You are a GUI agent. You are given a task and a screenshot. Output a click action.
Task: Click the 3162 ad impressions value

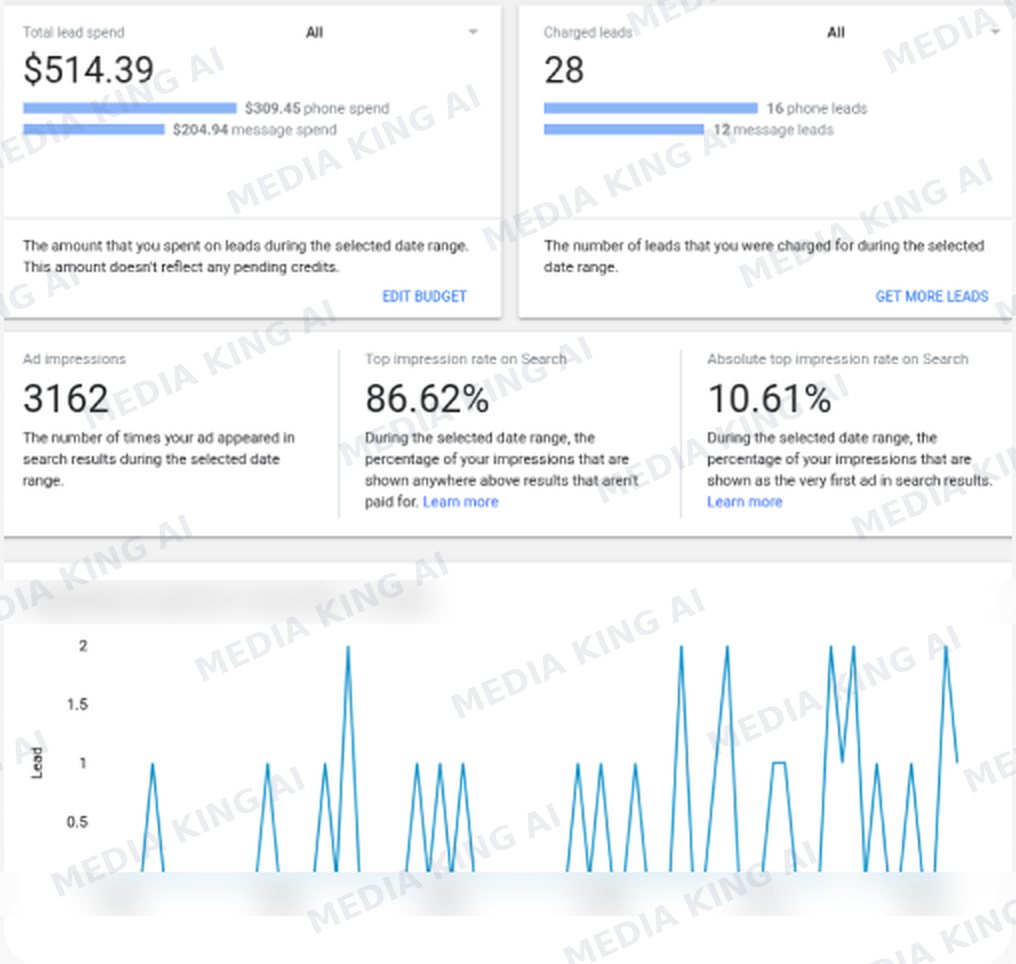point(65,398)
